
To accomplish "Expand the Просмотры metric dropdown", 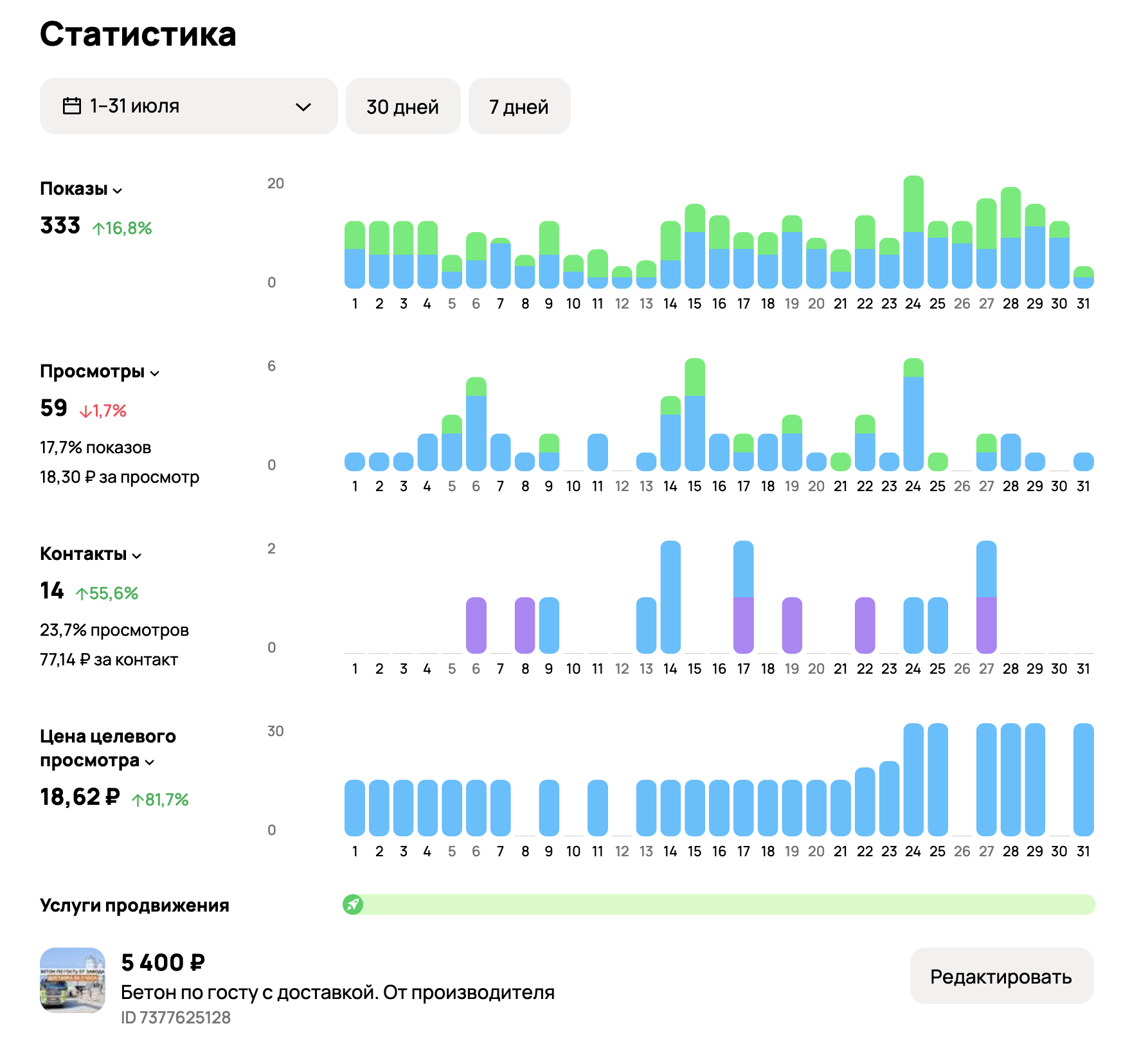I will [100, 372].
